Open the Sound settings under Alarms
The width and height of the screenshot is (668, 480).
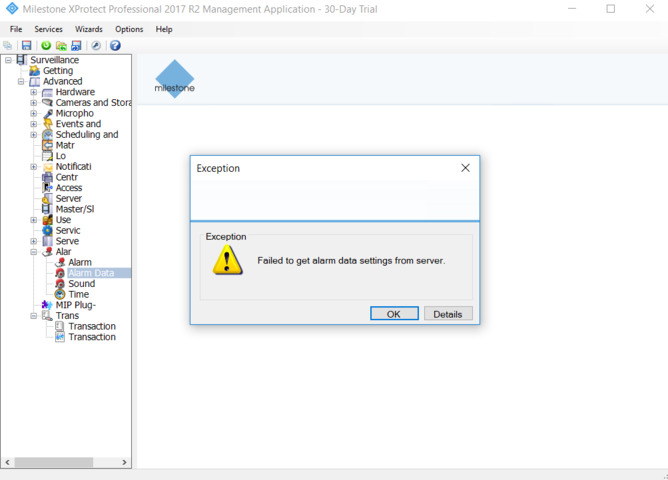[81, 284]
